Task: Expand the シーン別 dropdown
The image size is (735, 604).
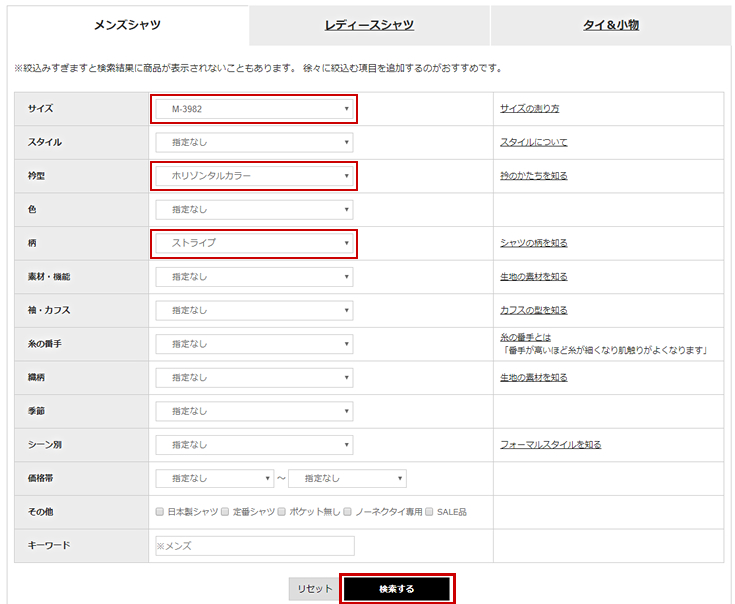Action: 254,445
